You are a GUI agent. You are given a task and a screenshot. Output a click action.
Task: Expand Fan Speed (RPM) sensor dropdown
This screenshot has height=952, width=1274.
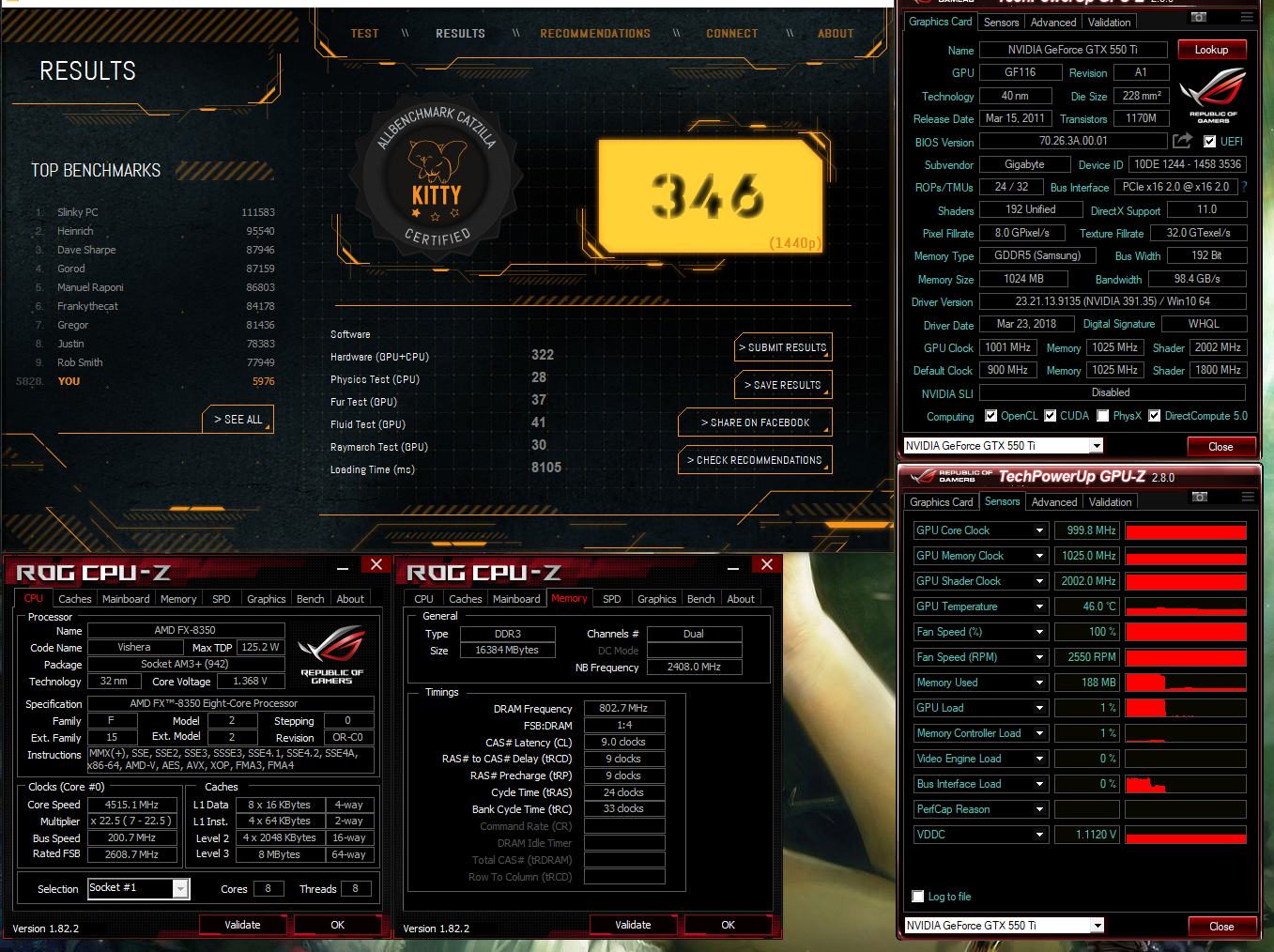(1039, 657)
